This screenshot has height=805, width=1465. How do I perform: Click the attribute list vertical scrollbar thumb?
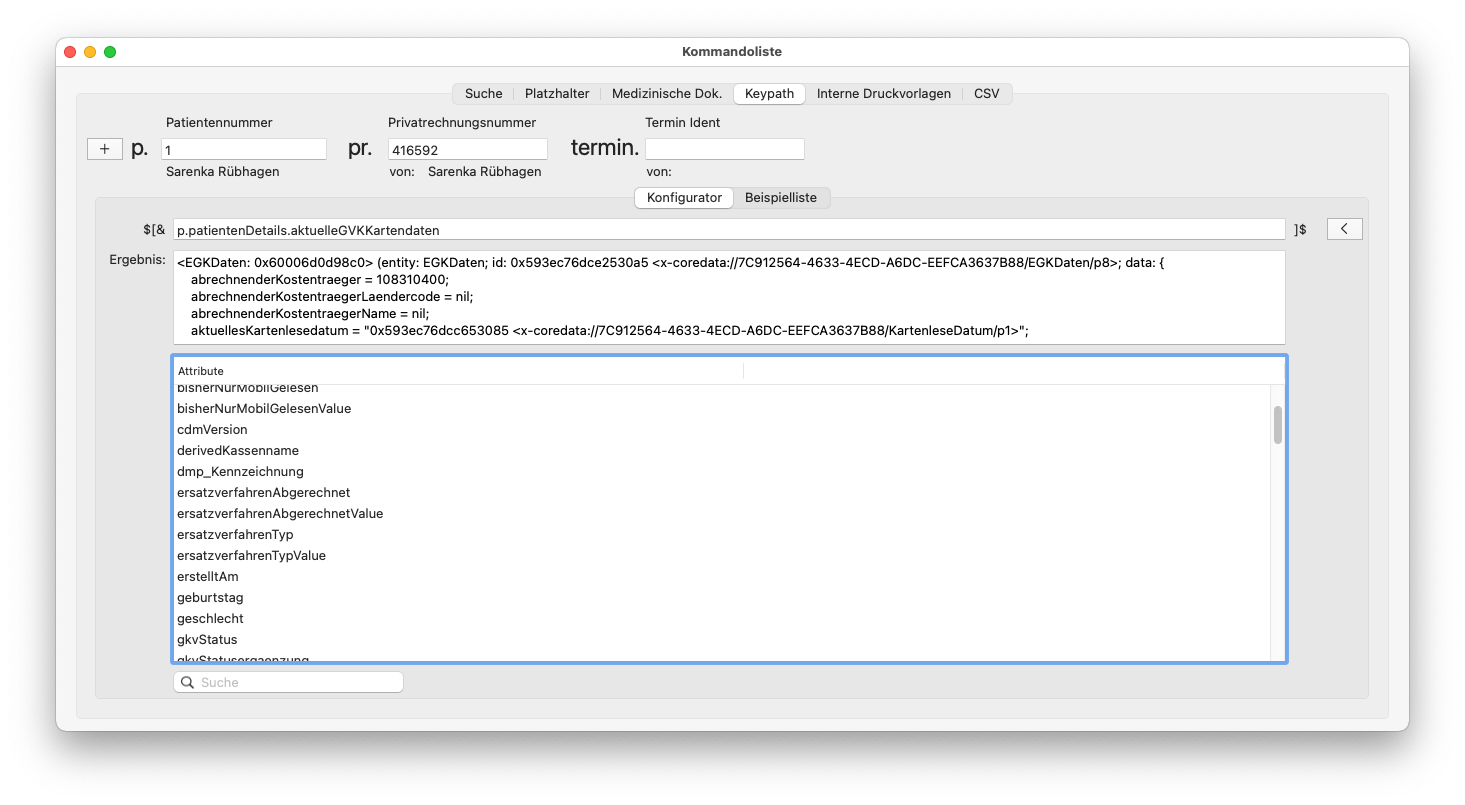point(1278,425)
